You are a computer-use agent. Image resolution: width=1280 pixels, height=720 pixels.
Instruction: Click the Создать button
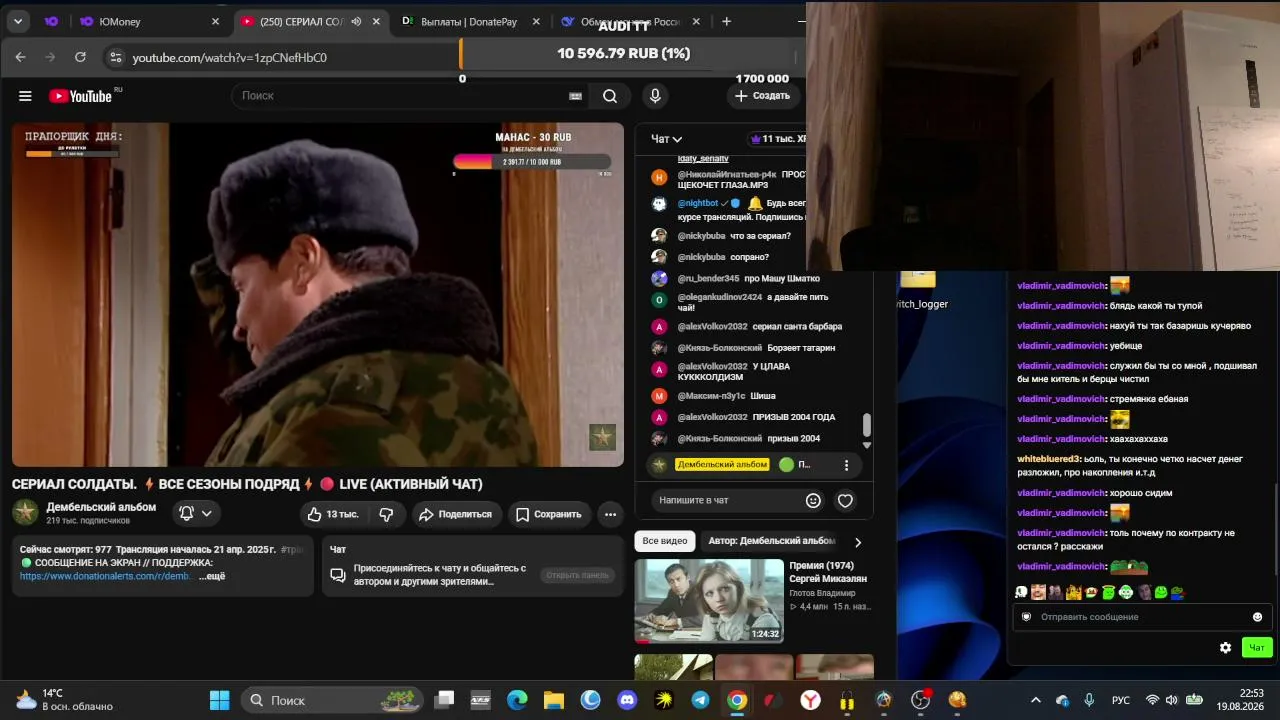point(762,96)
